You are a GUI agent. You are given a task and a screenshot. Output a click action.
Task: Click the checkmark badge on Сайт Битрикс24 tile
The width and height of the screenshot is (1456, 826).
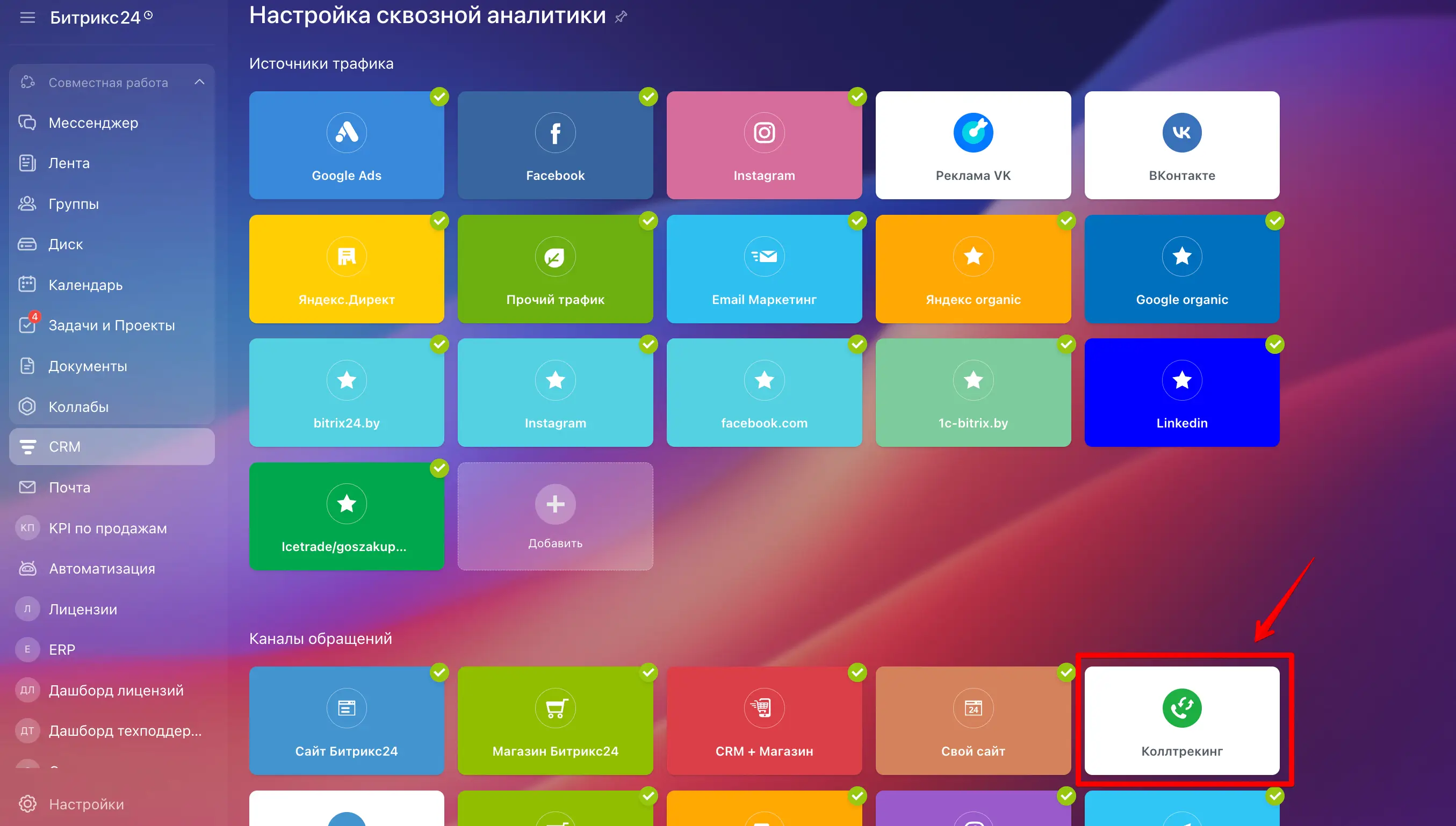[x=439, y=672]
